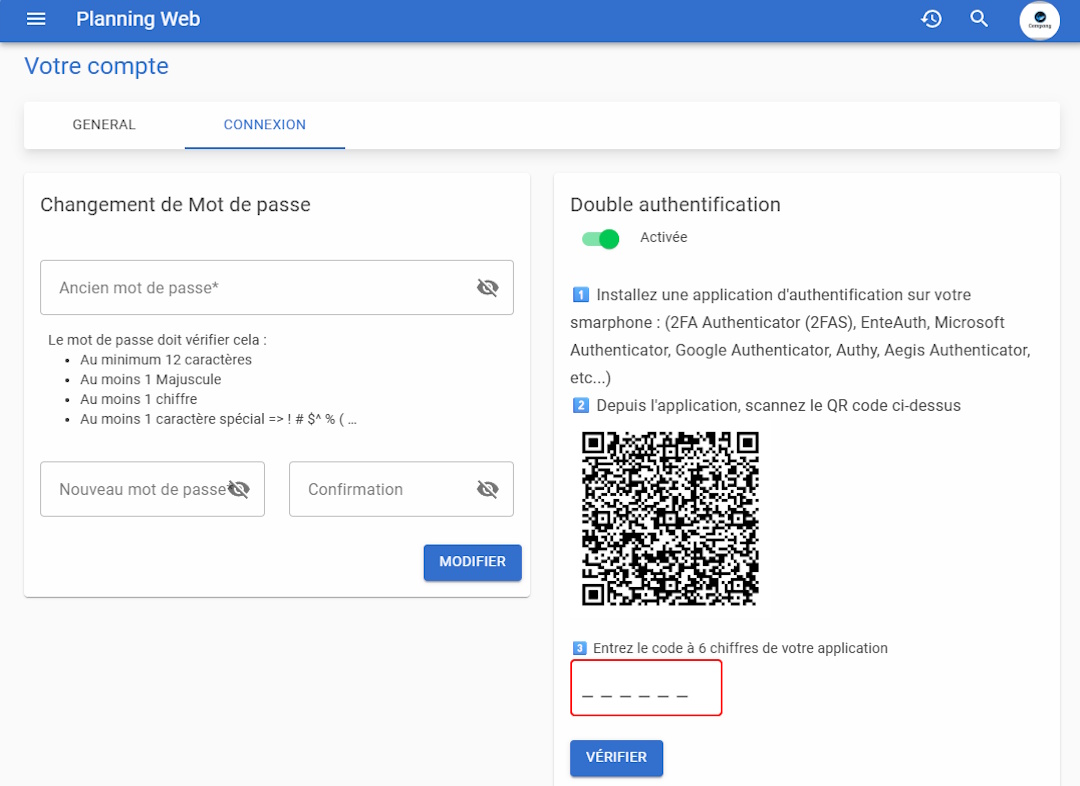Click the 6-digit code input field
1080x786 pixels.
646,687
